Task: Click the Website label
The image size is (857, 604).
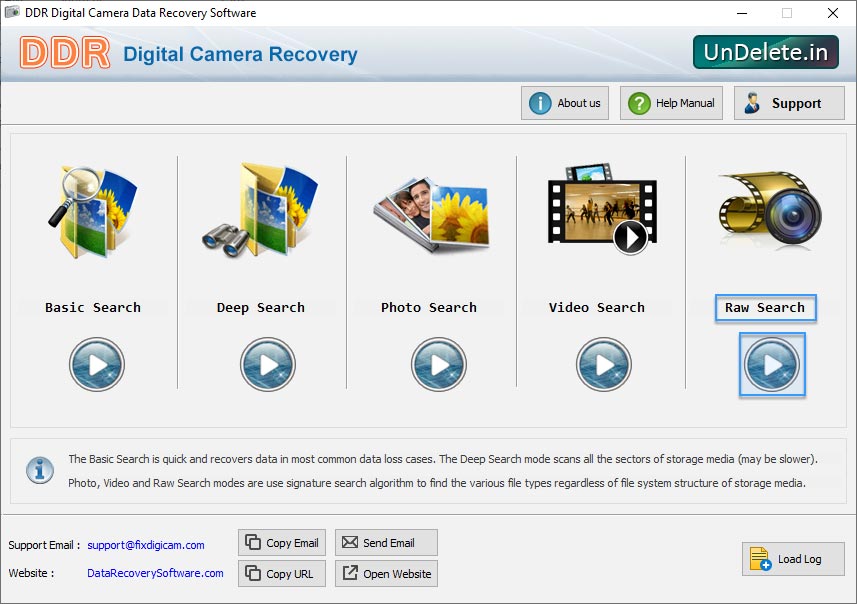Action: (31, 573)
